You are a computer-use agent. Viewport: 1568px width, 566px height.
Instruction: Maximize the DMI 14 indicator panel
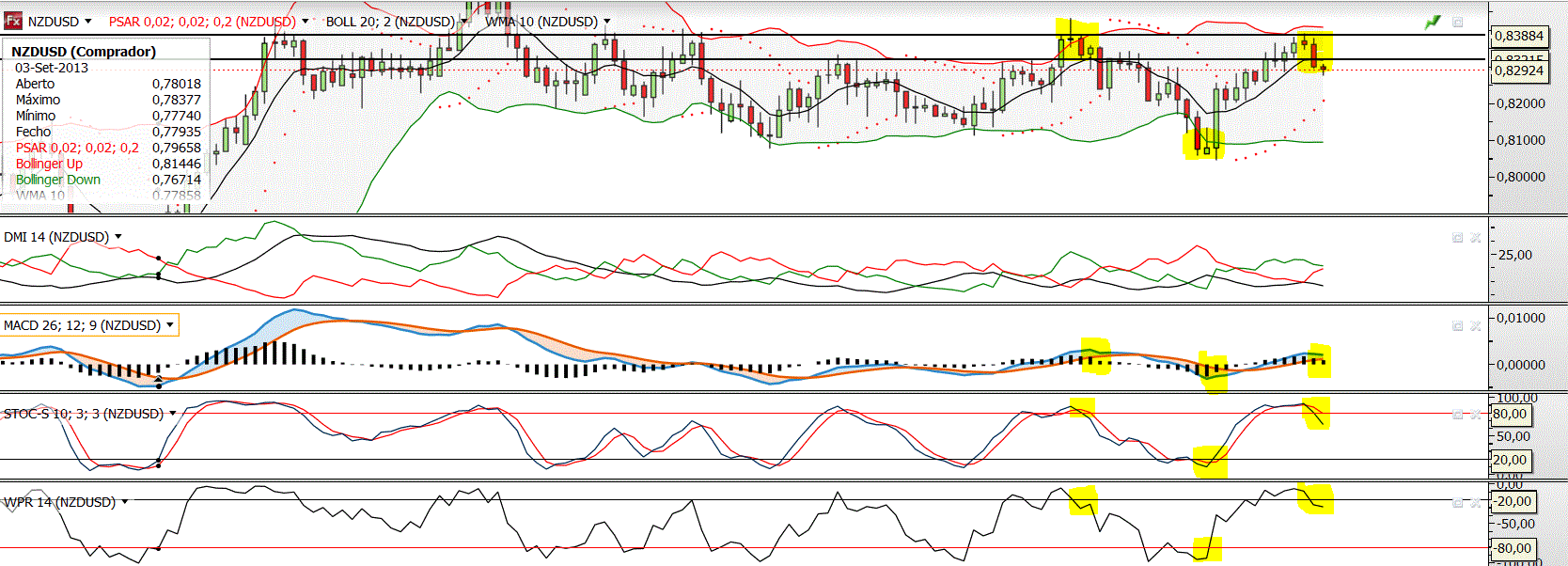click(x=1458, y=238)
